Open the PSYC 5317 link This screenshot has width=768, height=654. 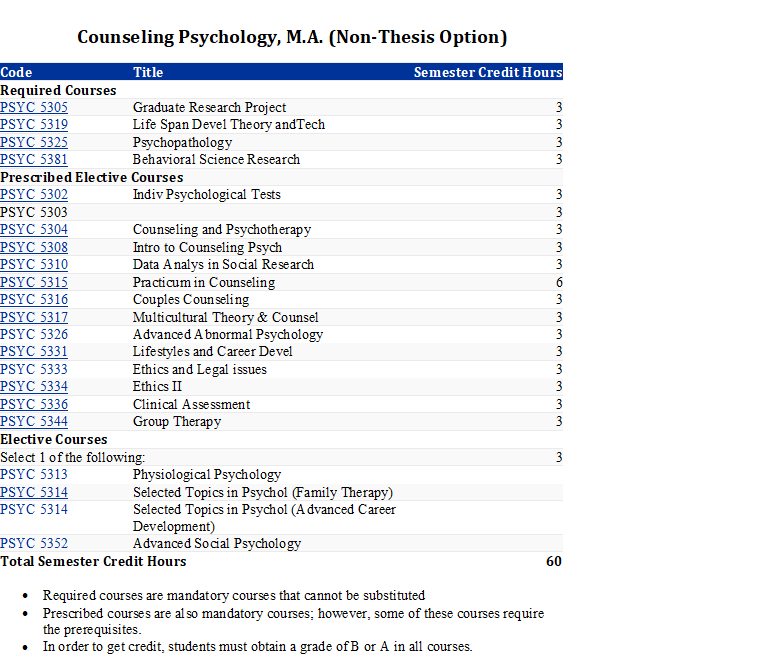click(x=34, y=317)
